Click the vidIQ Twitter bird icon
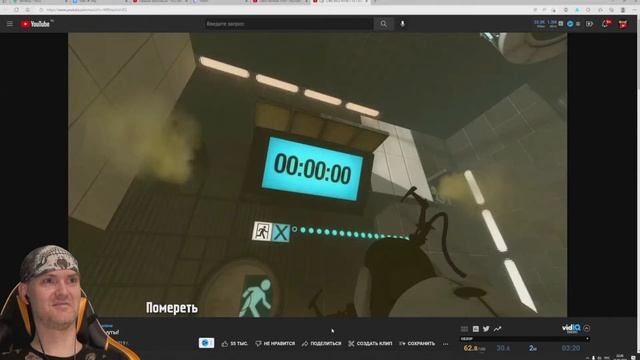 [x=486, y=329]
